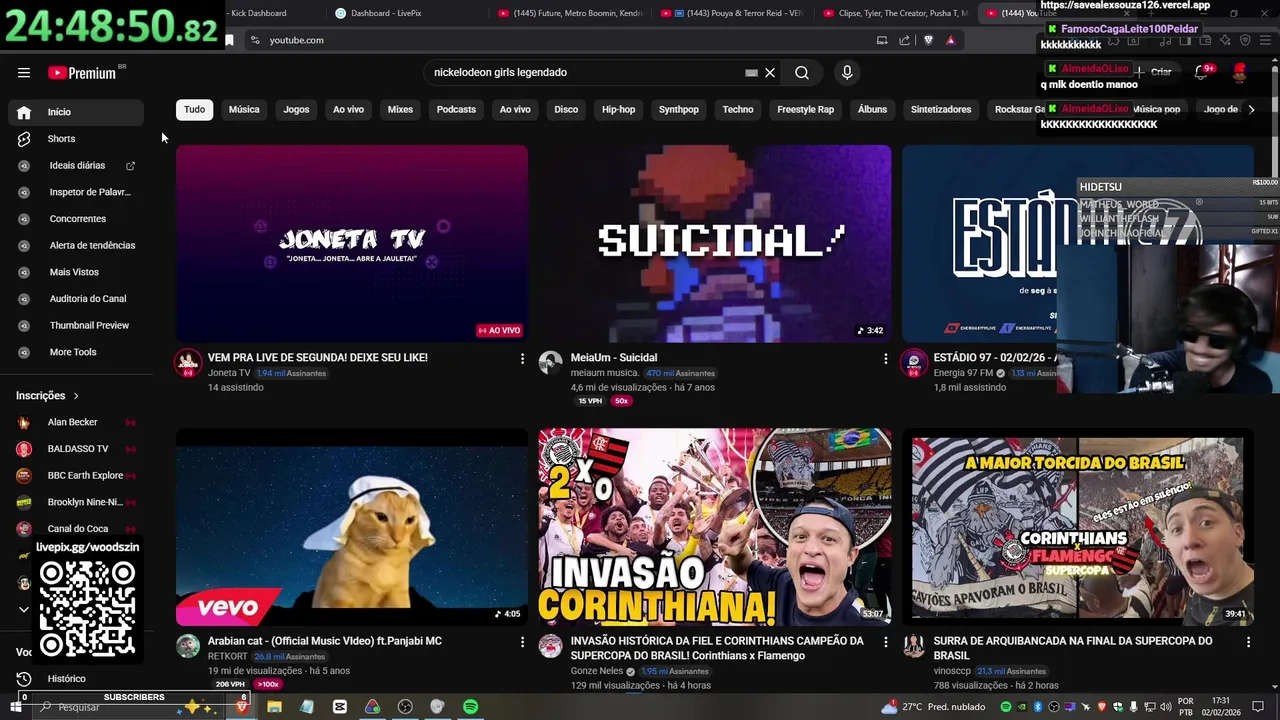Image resolution: width=1280 pixels, height=720 pixels.
Task: Start voice search with microphone
Action: pyautogui.click(x=847, y=73)
